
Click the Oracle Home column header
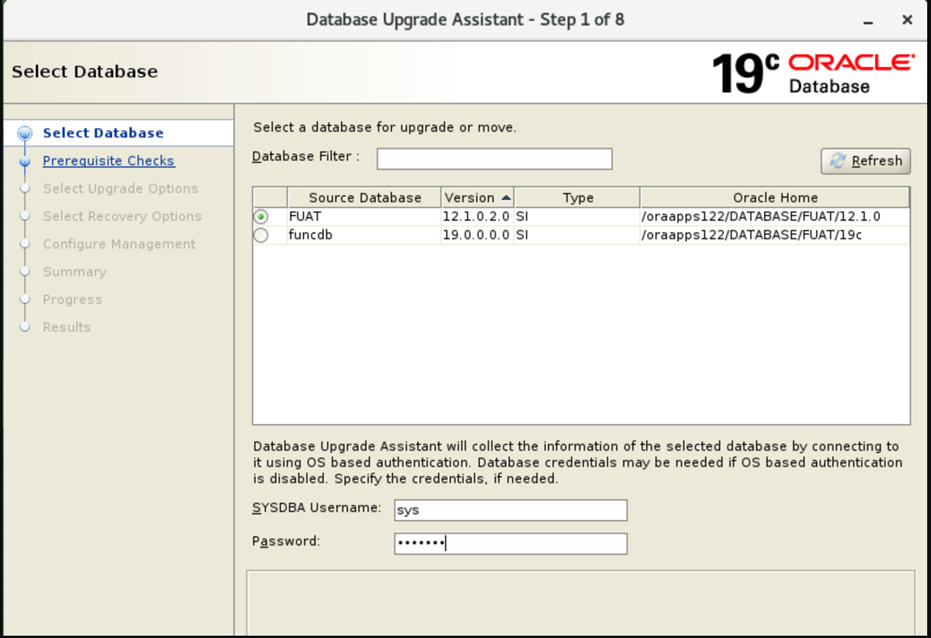coord(775,198)
